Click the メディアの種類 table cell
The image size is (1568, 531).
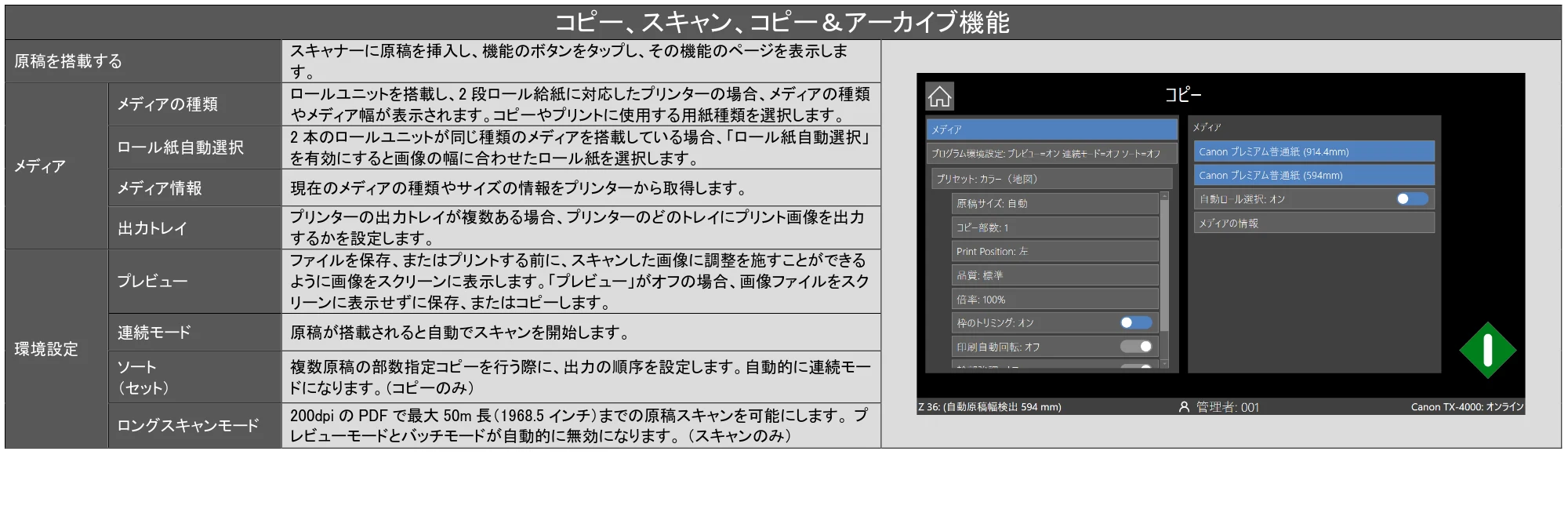(195, 104)
